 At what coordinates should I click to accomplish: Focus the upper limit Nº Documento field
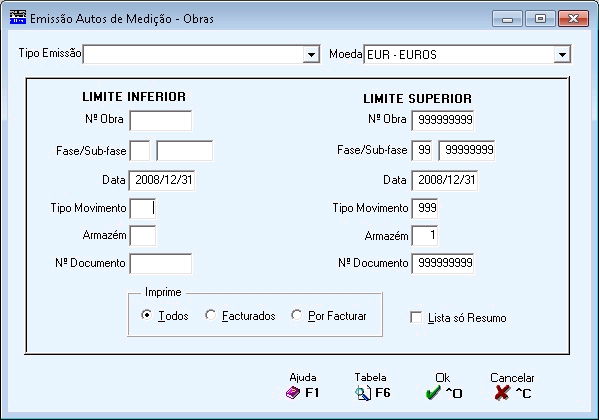click(x=443, y=263)
